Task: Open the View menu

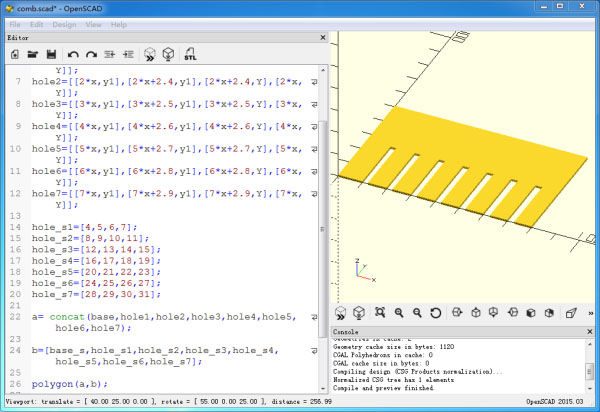Action: click(x=92, y=23)
